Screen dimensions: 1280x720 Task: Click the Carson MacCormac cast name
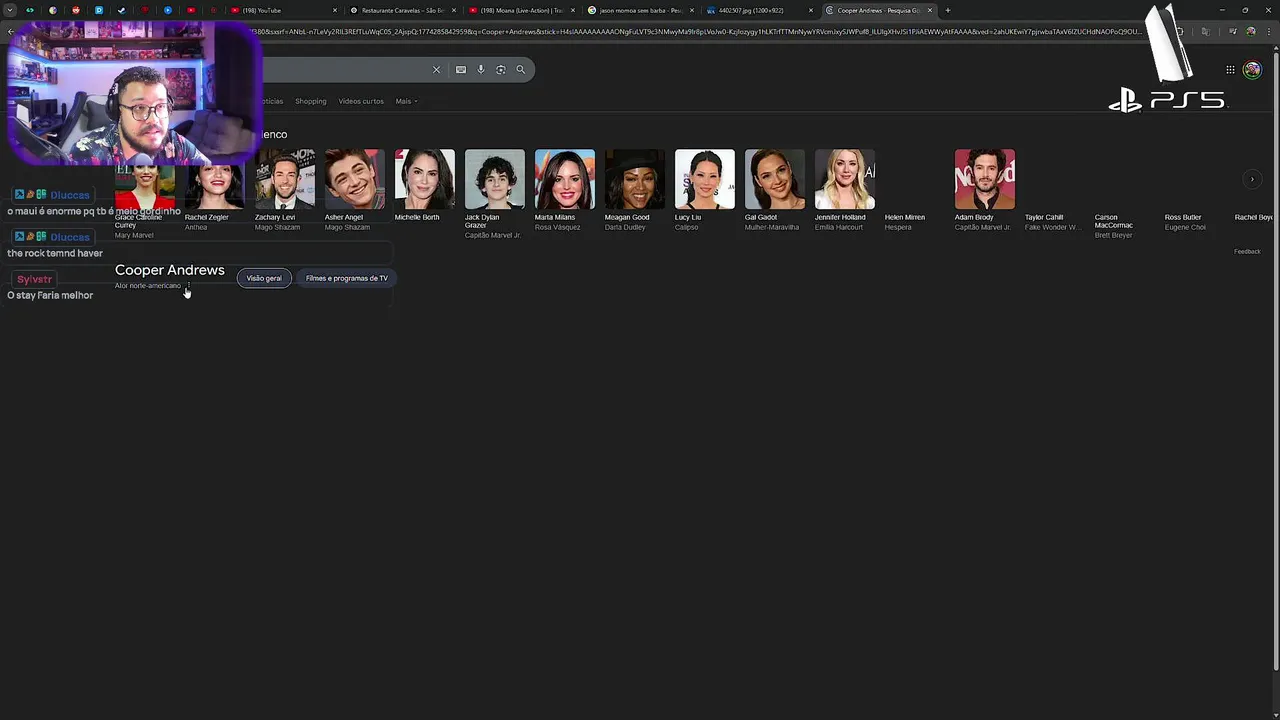point(1114,221)
